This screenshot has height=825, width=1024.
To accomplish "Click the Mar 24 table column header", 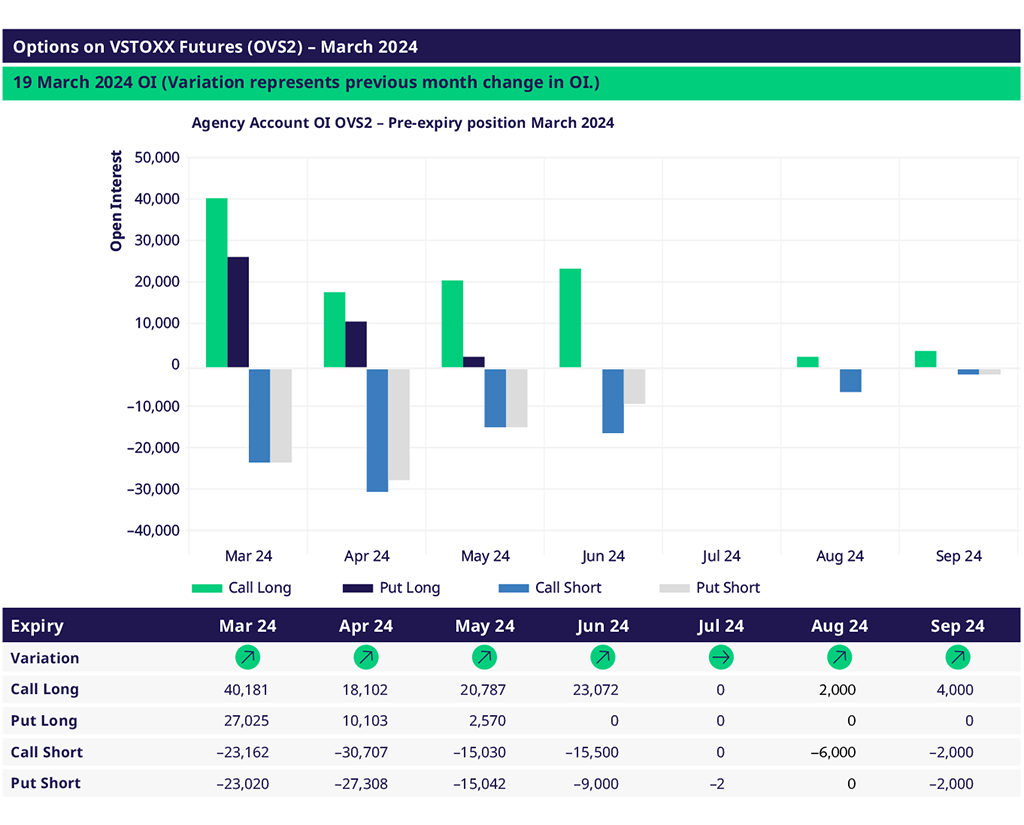I will [248, 626].
